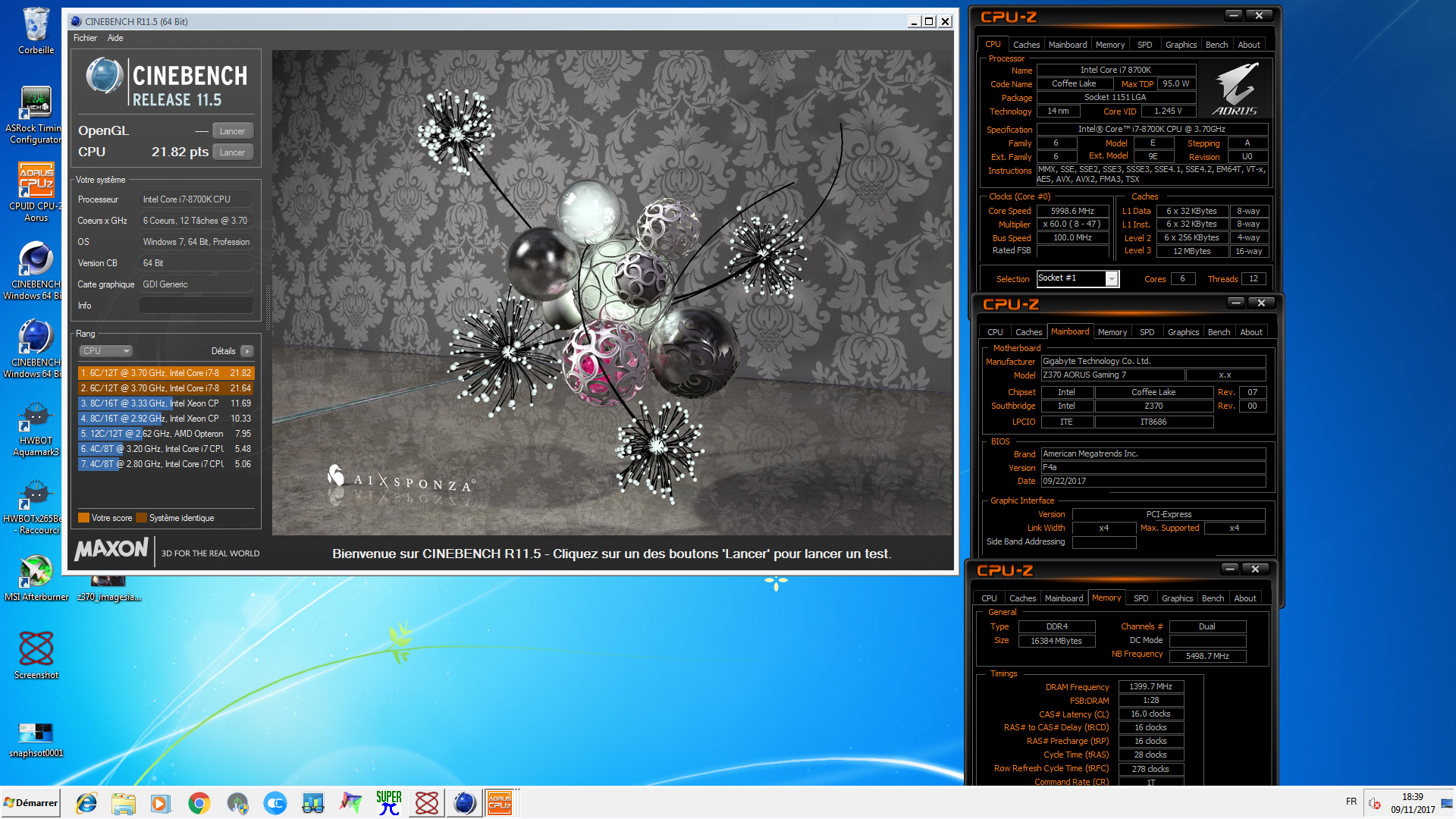This screenshot has width=1456, height=819.
Task: Click the empty Info field in Cinebench
Action: pos(196,306)
